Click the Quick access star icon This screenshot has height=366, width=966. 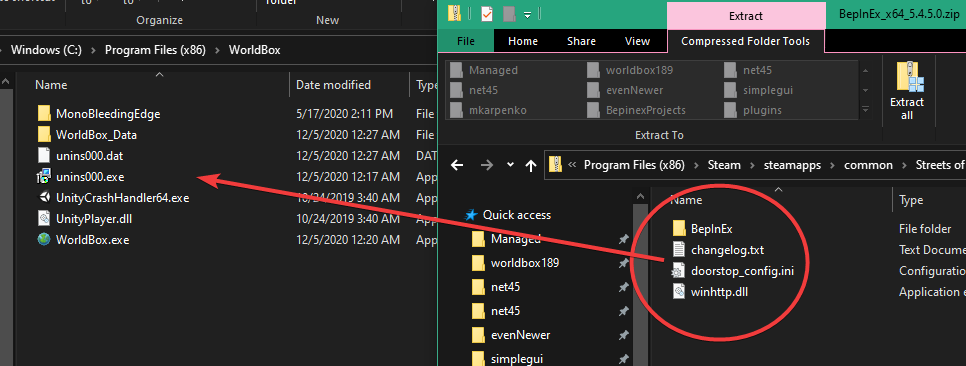click(x=471, y=215)
